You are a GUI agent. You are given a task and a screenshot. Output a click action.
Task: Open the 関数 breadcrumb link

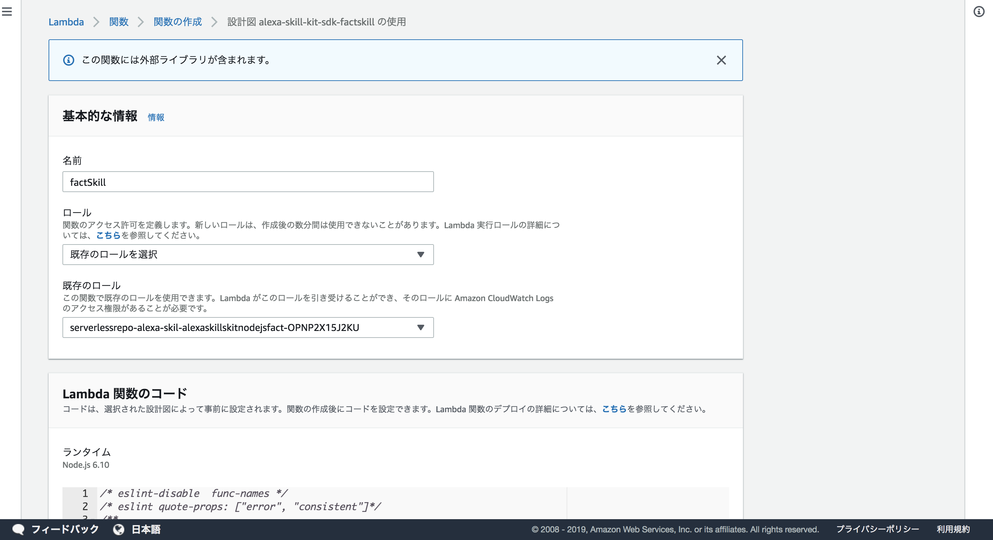(118, 22)
